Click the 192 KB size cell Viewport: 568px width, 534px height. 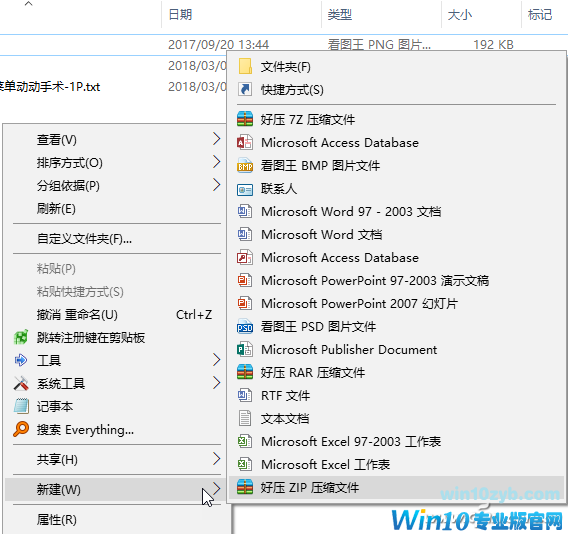pyautogui.click(x=493, y=45)
